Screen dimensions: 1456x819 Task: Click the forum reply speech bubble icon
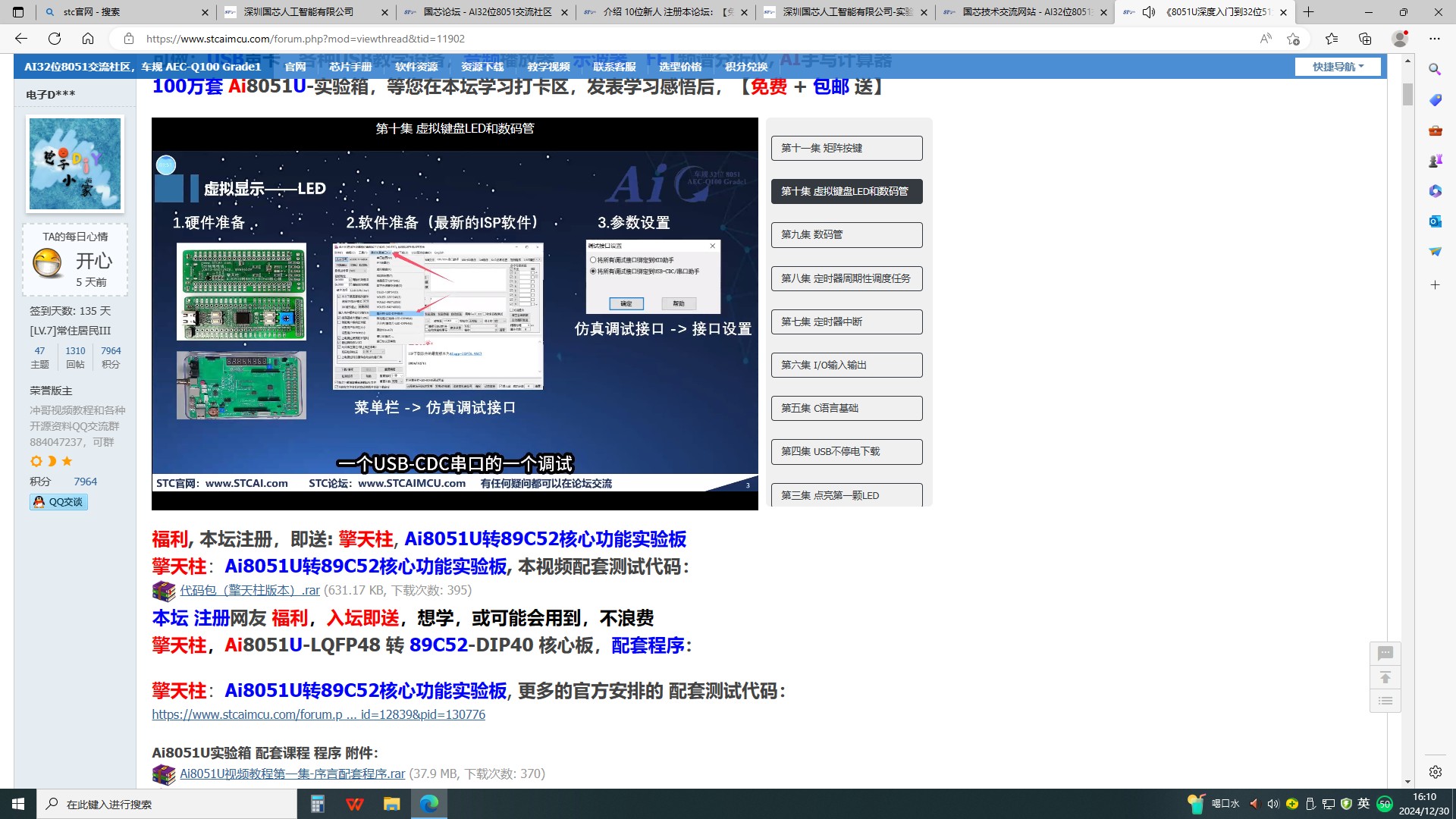pyautogui.click(x=1385, y=653)
